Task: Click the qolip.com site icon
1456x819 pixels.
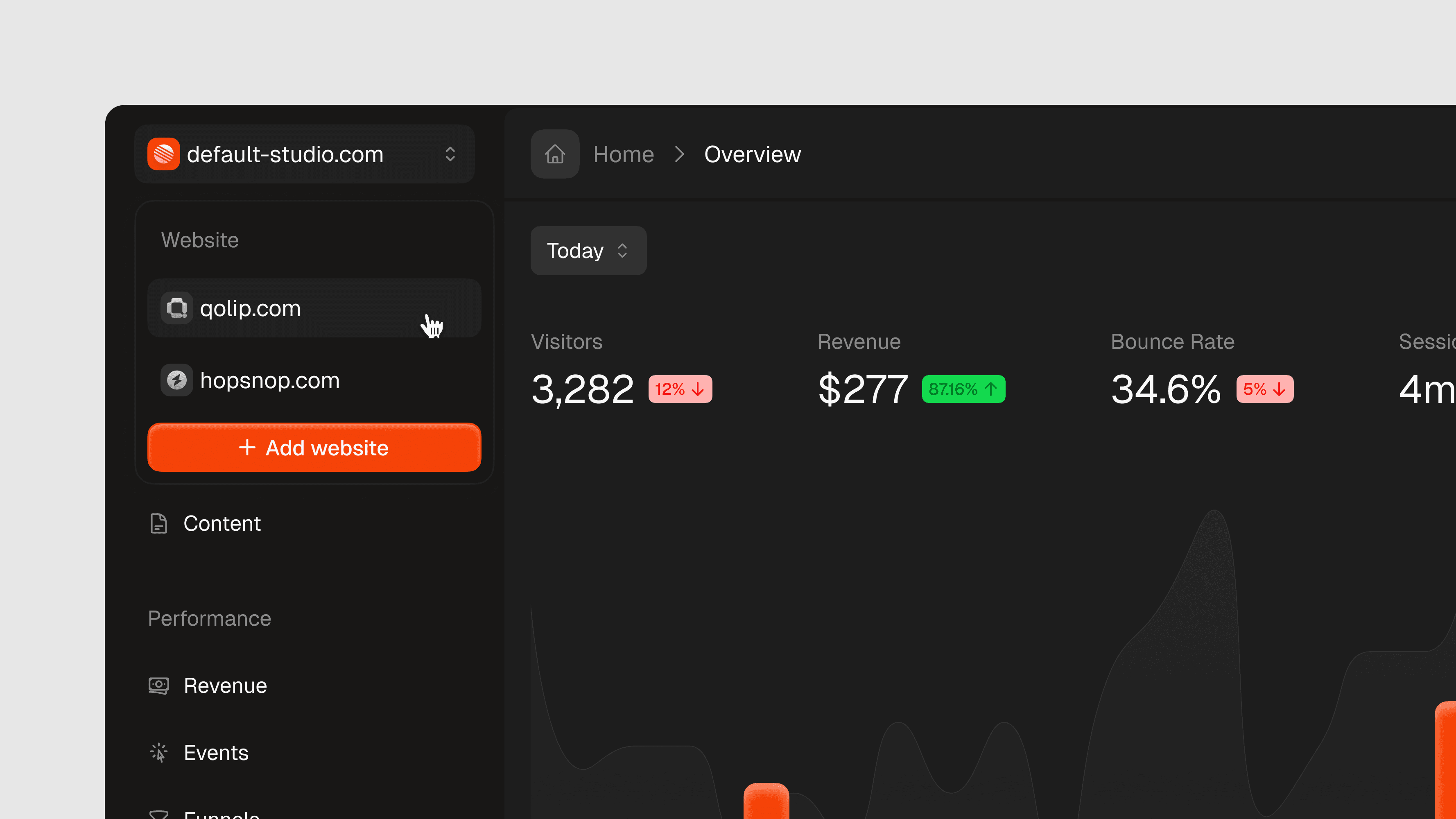Action: 176,308
